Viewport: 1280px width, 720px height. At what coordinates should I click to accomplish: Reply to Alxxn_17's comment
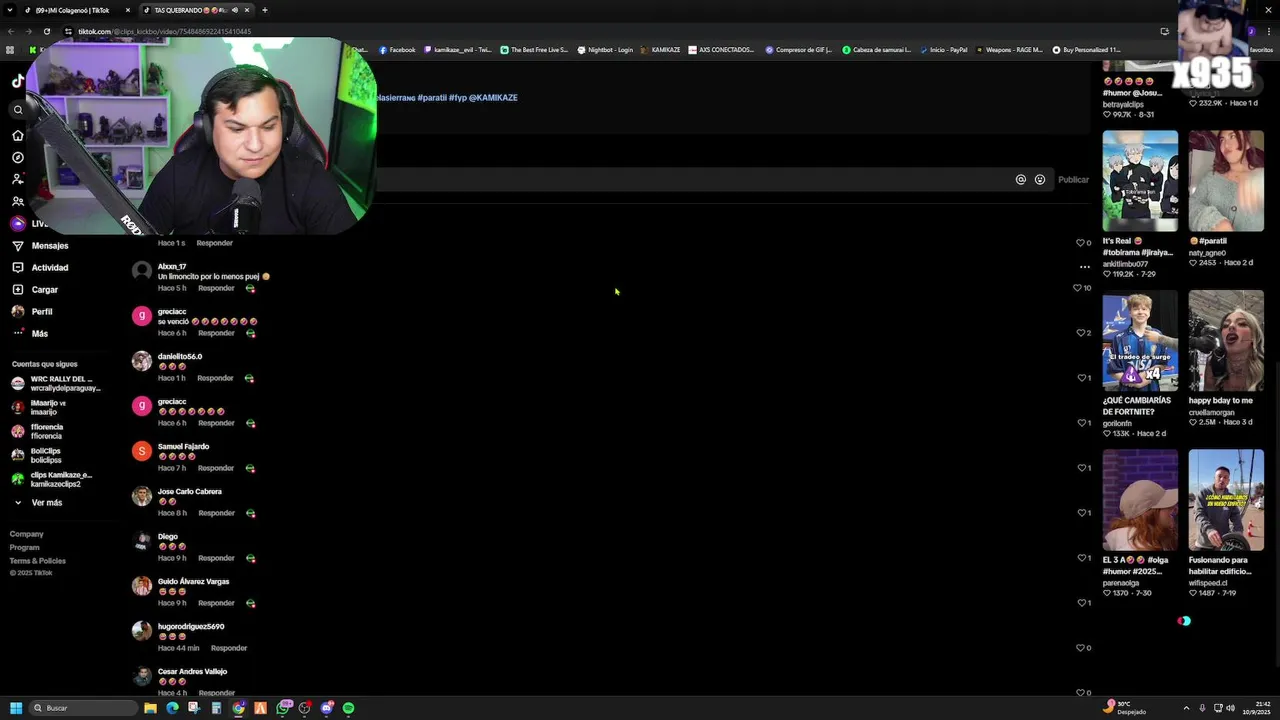pyautogui.click(x=216, y=288)
